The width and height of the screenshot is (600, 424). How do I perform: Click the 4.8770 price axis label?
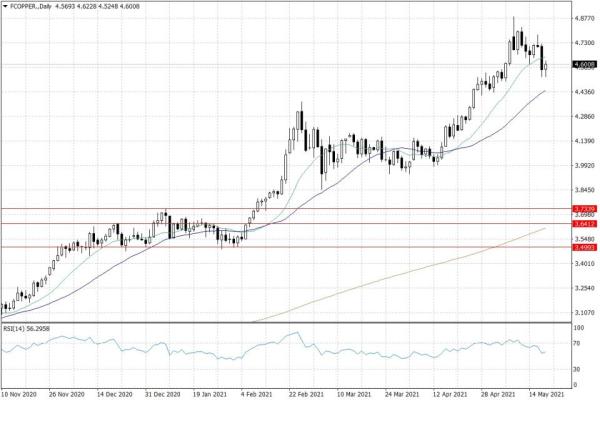[584, 18]
